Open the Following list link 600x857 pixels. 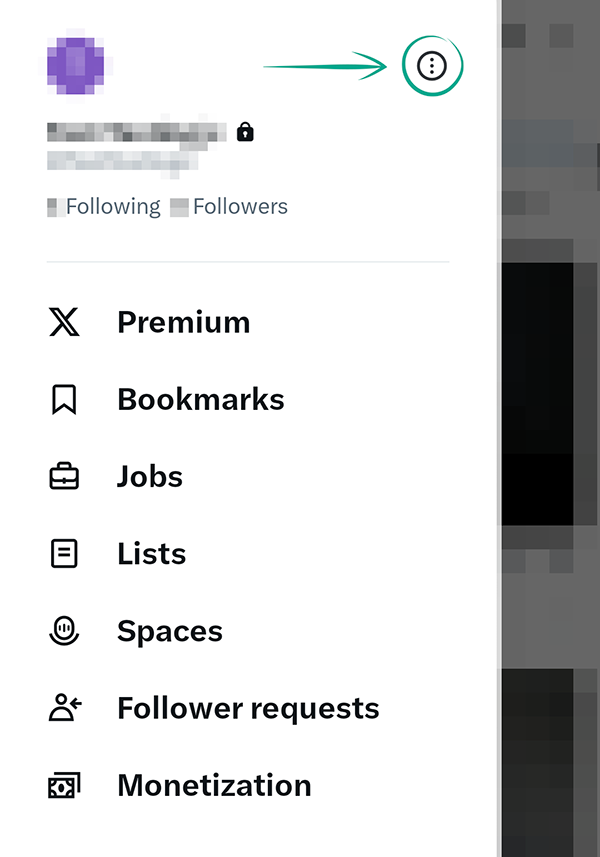112,207
